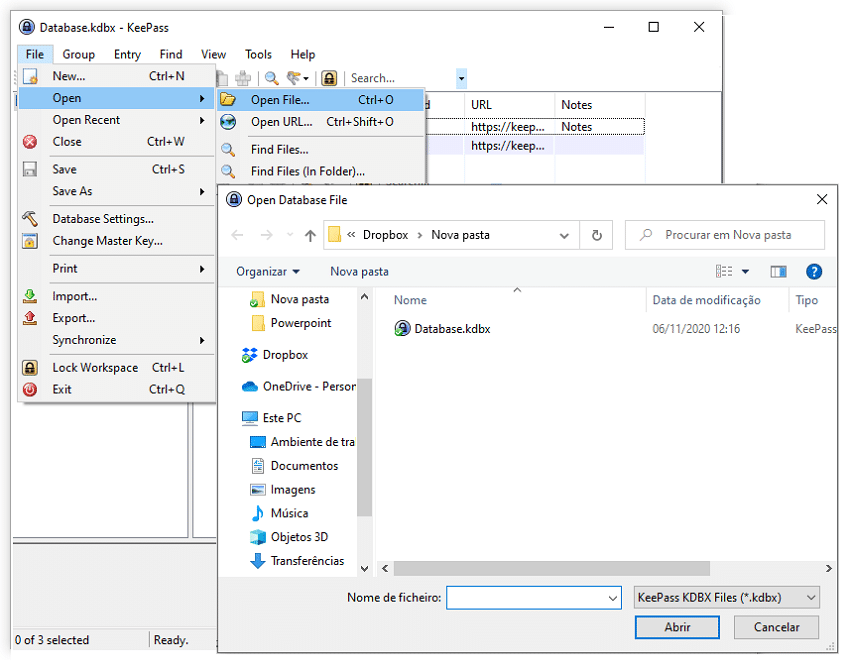850x670 pixels.
Task: Click the Nova pasta toolbar button
Action: click(359, 272)
